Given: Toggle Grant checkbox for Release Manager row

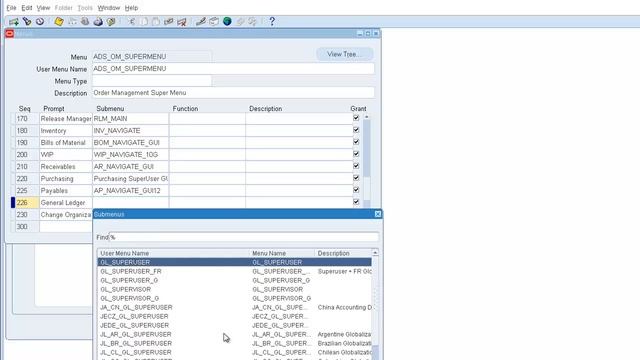Looking at the screenshot, I should click(x=356, y=118).
